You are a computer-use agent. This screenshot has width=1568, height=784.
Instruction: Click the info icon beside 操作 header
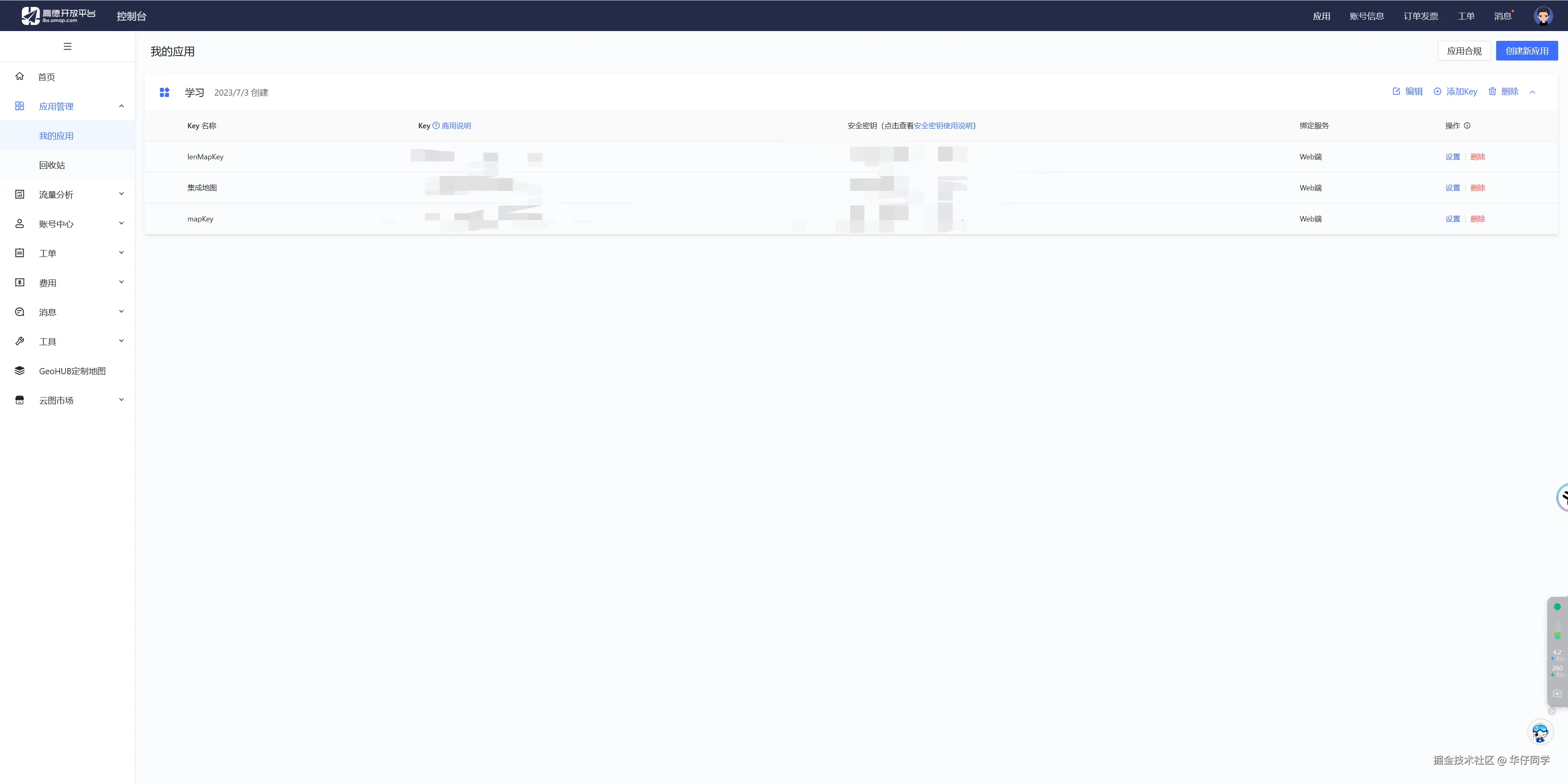[x=1467, y=125]
